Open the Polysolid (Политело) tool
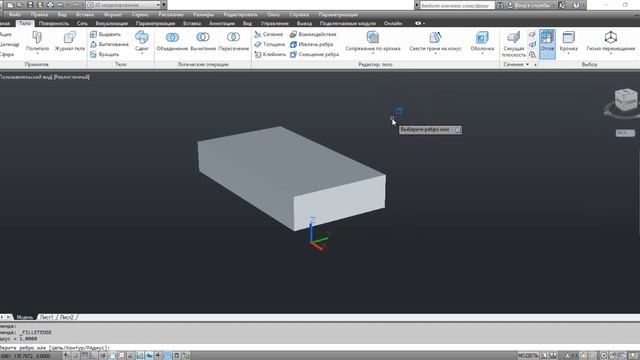This screenshot has width=640, height=360. click(x=37, y=41)
